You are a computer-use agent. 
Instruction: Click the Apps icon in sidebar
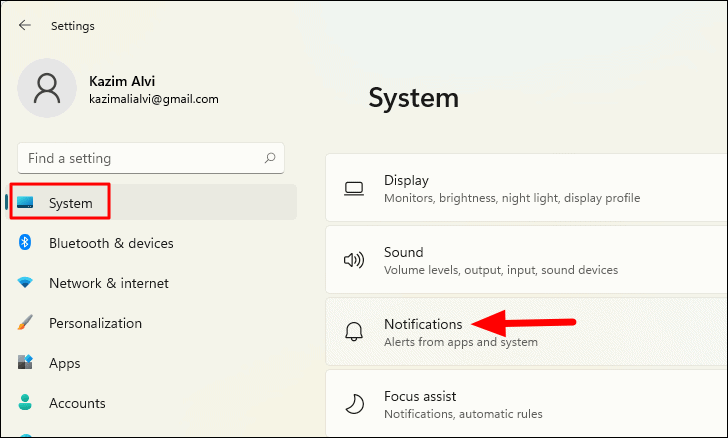point(25,362)
